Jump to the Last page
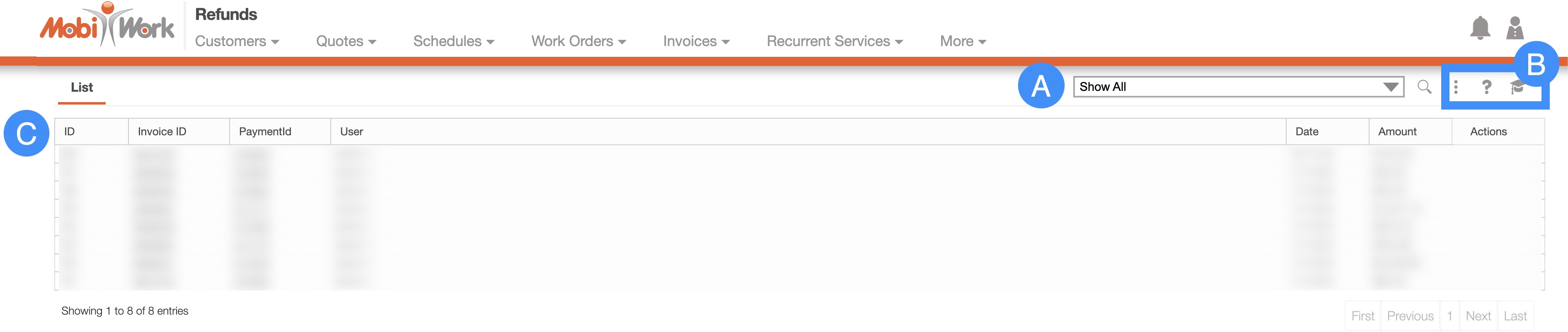 coord(1515,316)
